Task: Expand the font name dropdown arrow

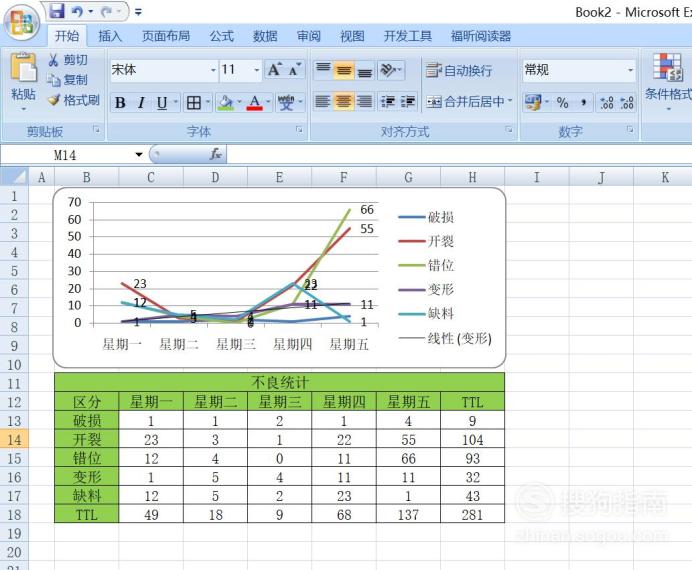Action: click(213, 70)
